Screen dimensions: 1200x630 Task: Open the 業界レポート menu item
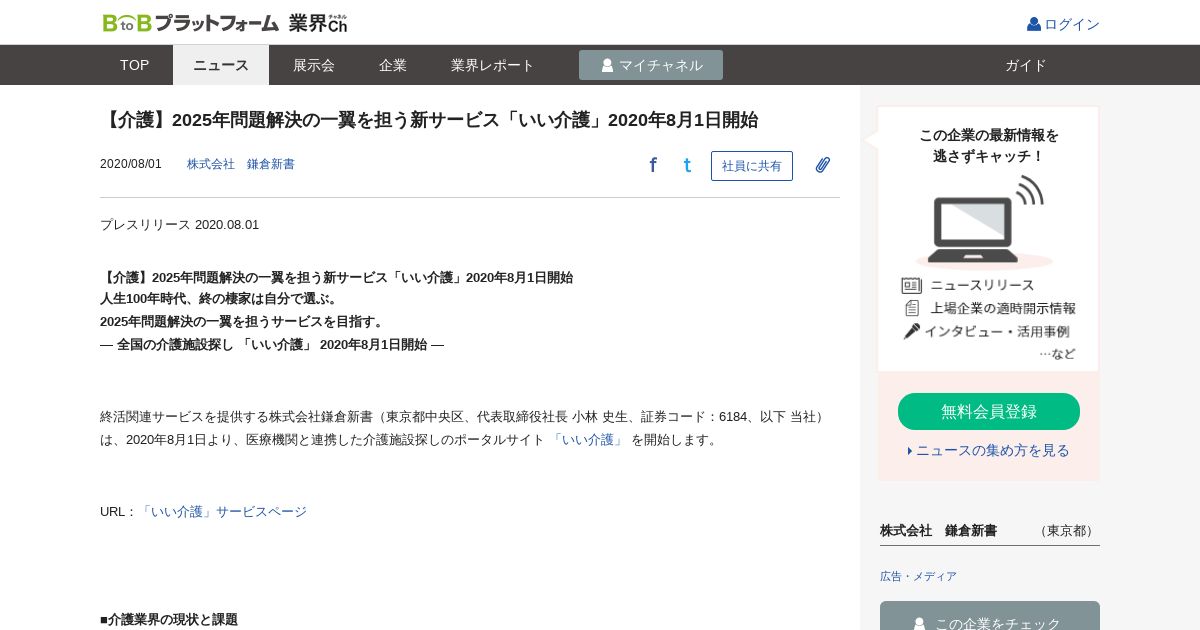click(492, 65)
